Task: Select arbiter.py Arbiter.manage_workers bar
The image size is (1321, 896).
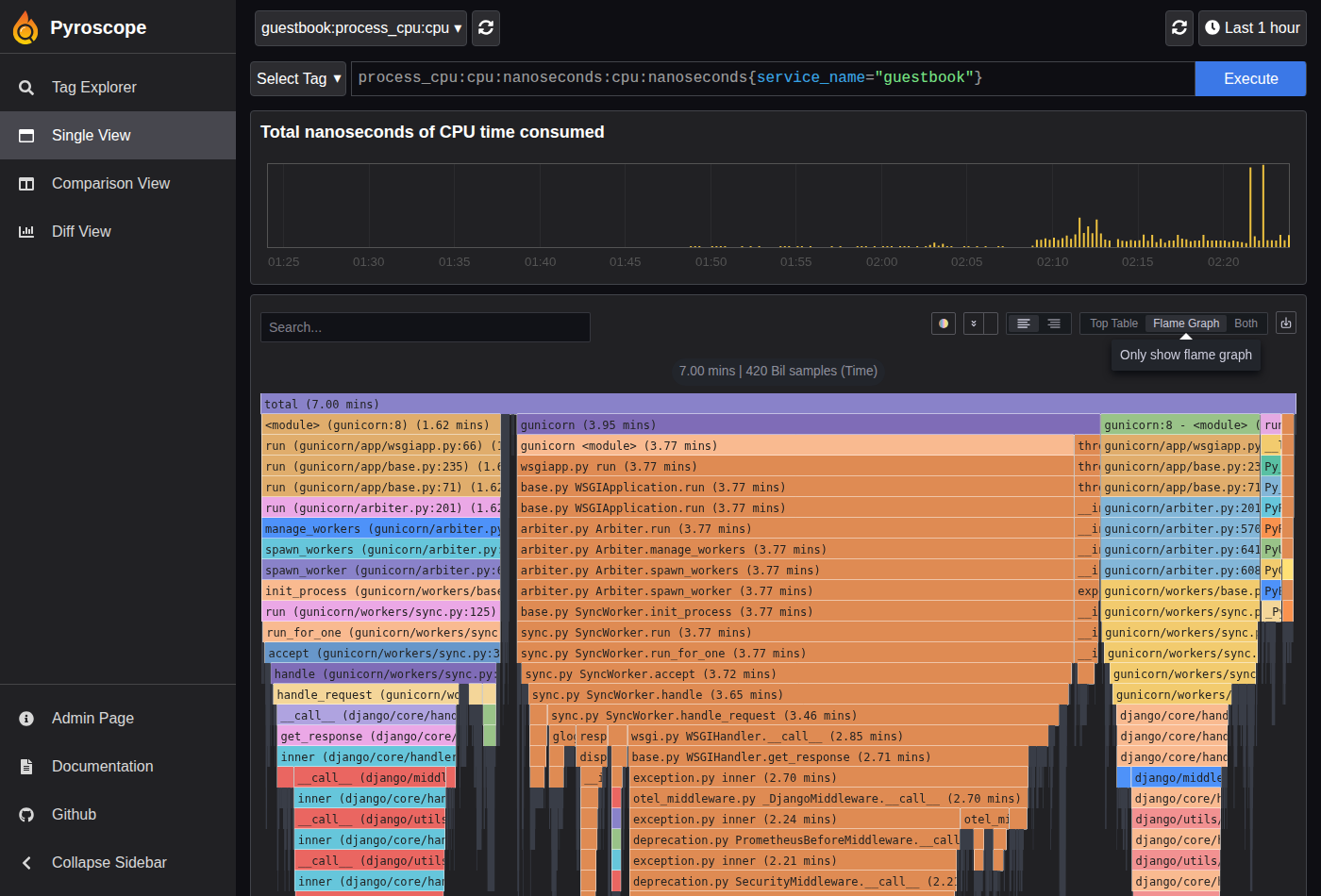Action: 795,550
